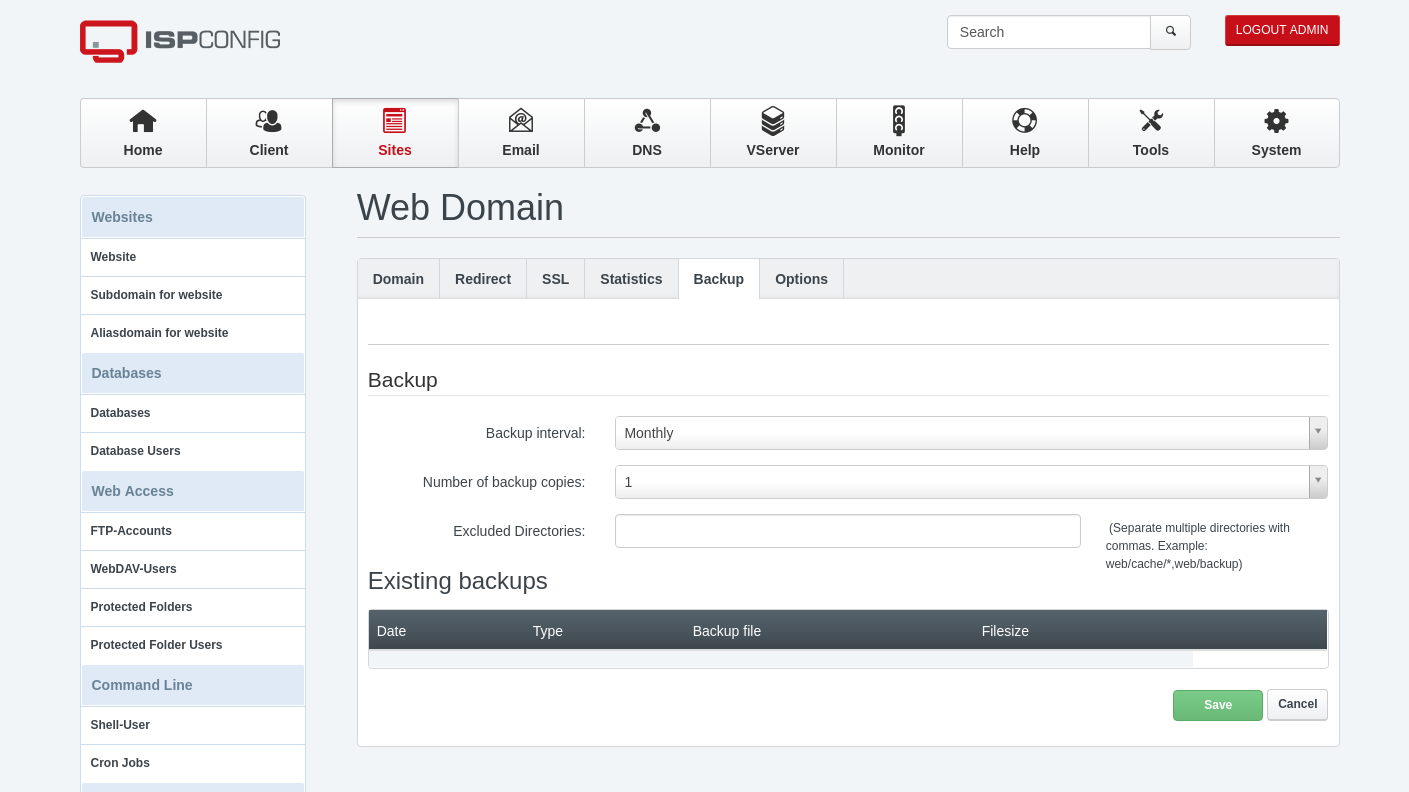Switch to the Domain tab
The width and height of the screenshot is (1409, 792).
tap(398, 279)
